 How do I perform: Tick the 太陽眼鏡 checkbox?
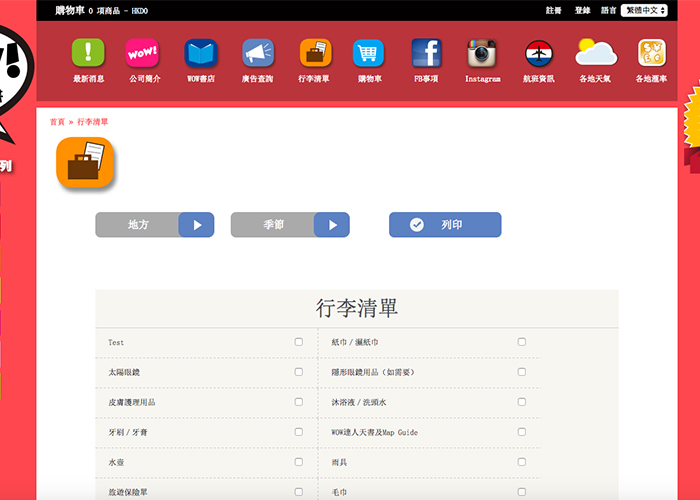pyautogui.click(x=298, y=372)
